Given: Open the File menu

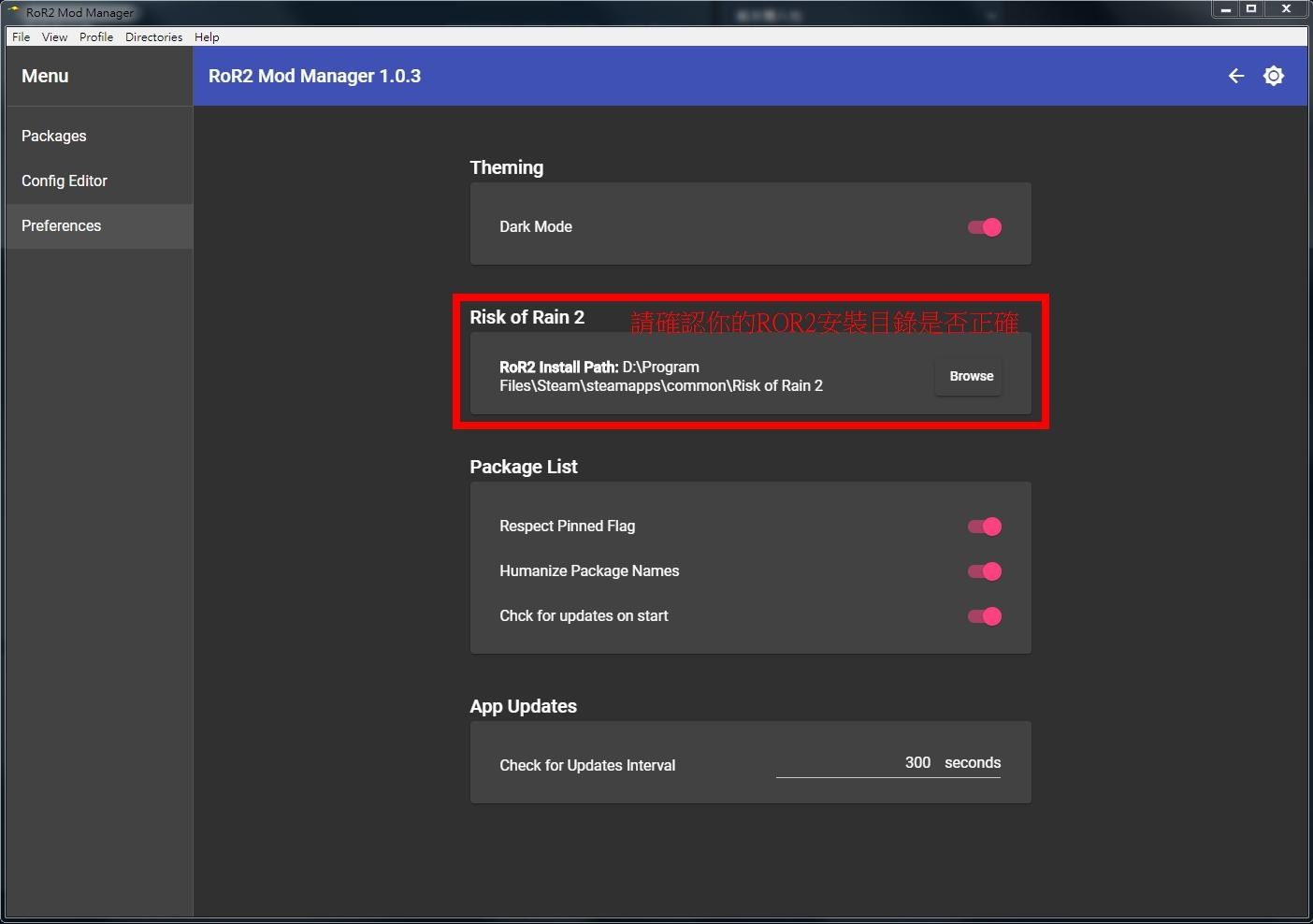Looking at the screenshot, I should (x=21, y=37).
